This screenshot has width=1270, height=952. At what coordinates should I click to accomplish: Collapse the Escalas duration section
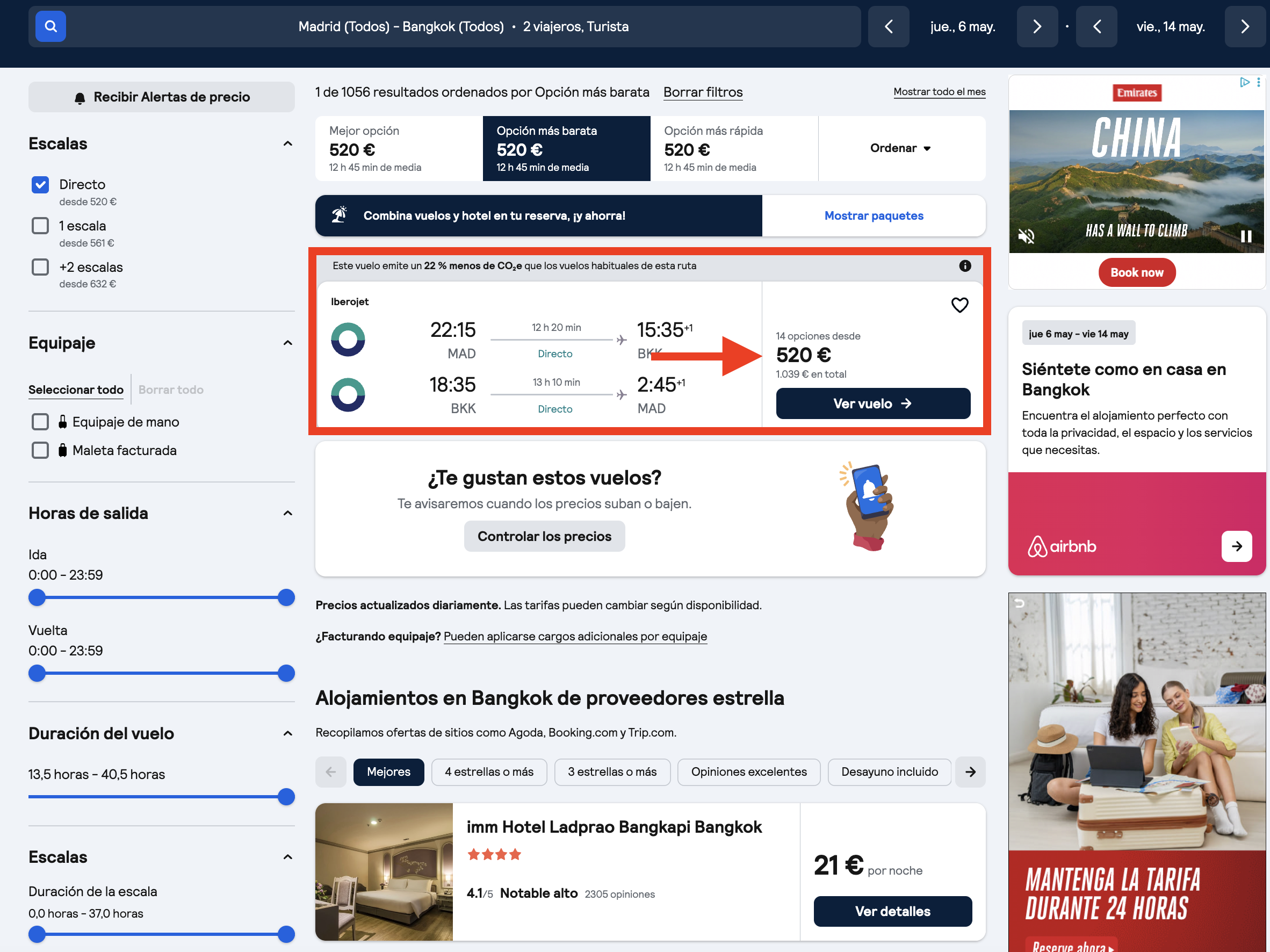pos(287,857)
